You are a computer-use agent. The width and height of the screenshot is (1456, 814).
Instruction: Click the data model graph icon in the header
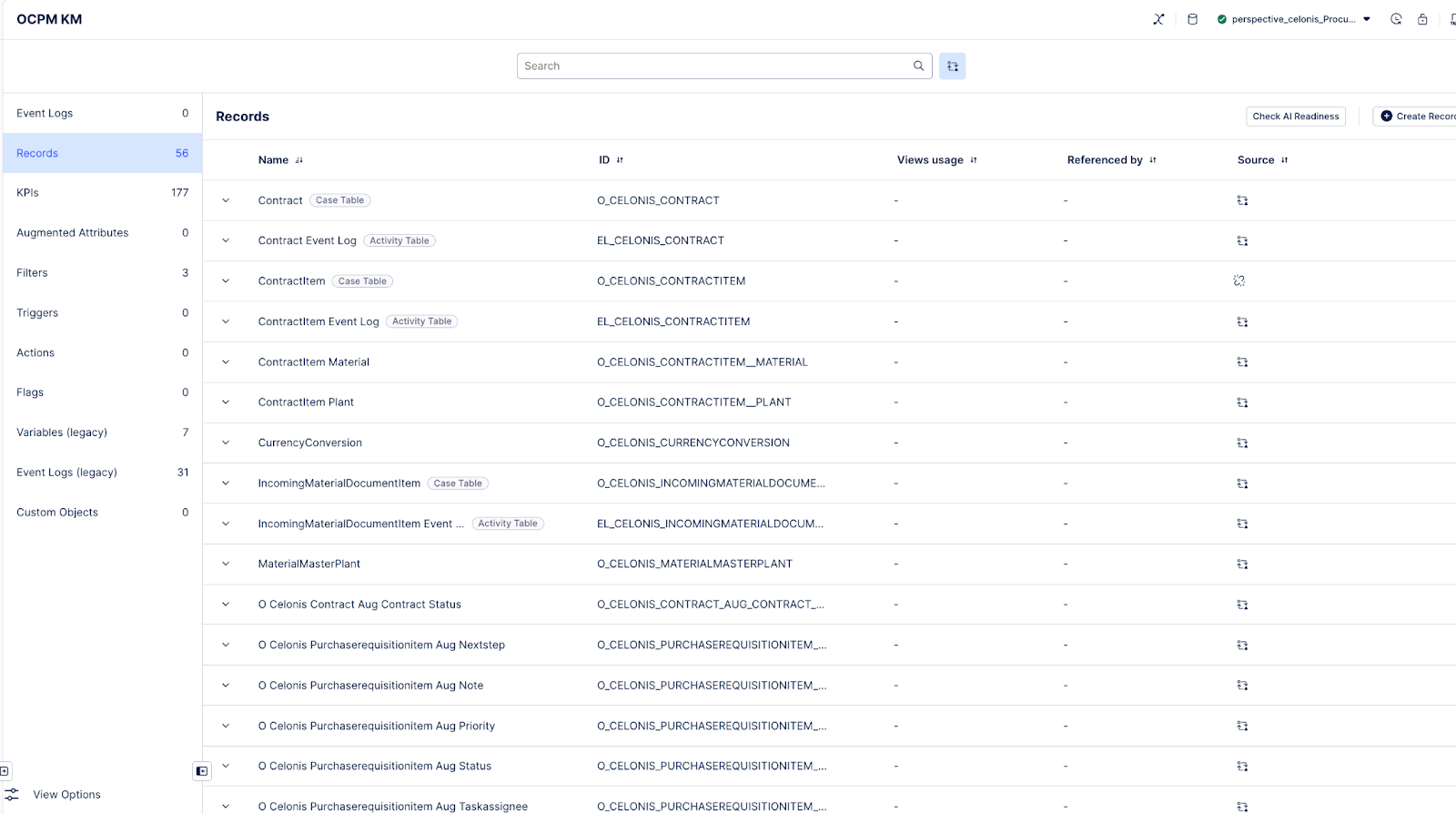1158,19
